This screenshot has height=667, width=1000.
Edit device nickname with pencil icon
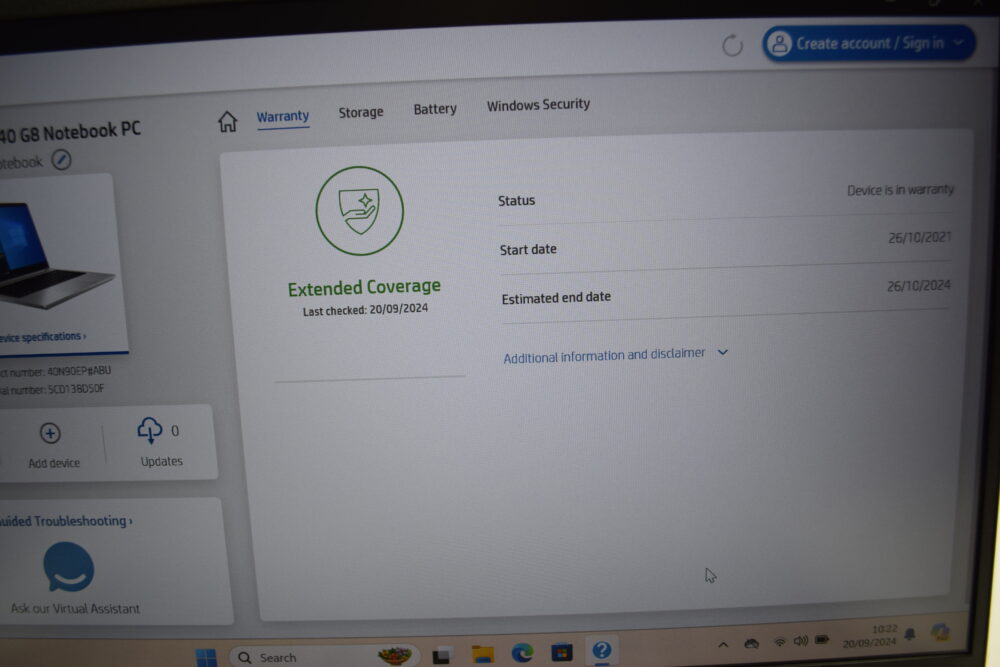[x=61, y=159]
